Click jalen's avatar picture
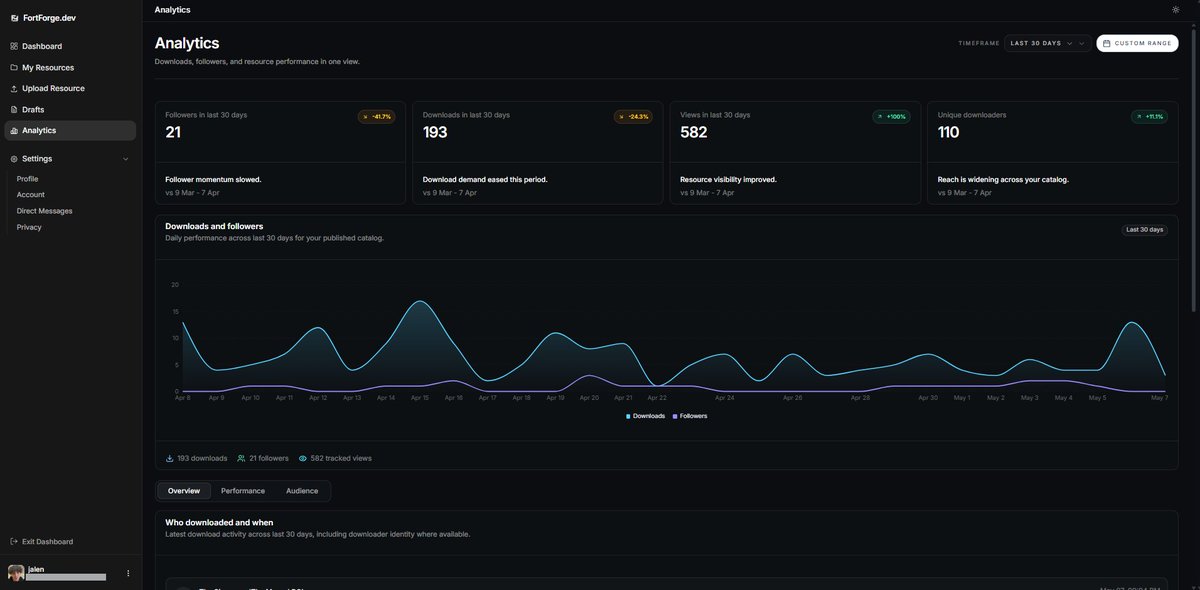 point(16,573)
